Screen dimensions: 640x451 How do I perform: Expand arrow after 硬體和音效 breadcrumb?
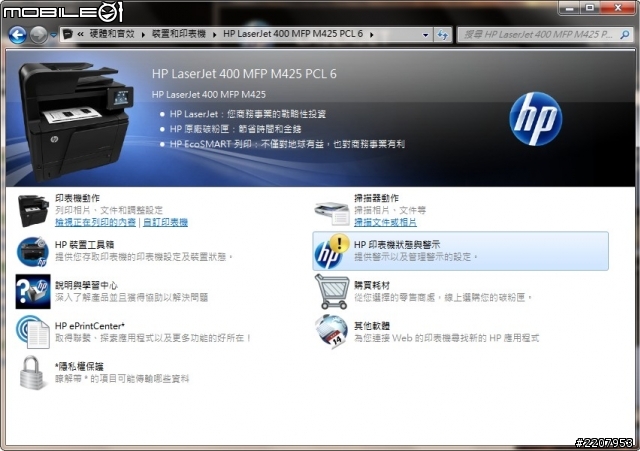[x=143, y=35]
